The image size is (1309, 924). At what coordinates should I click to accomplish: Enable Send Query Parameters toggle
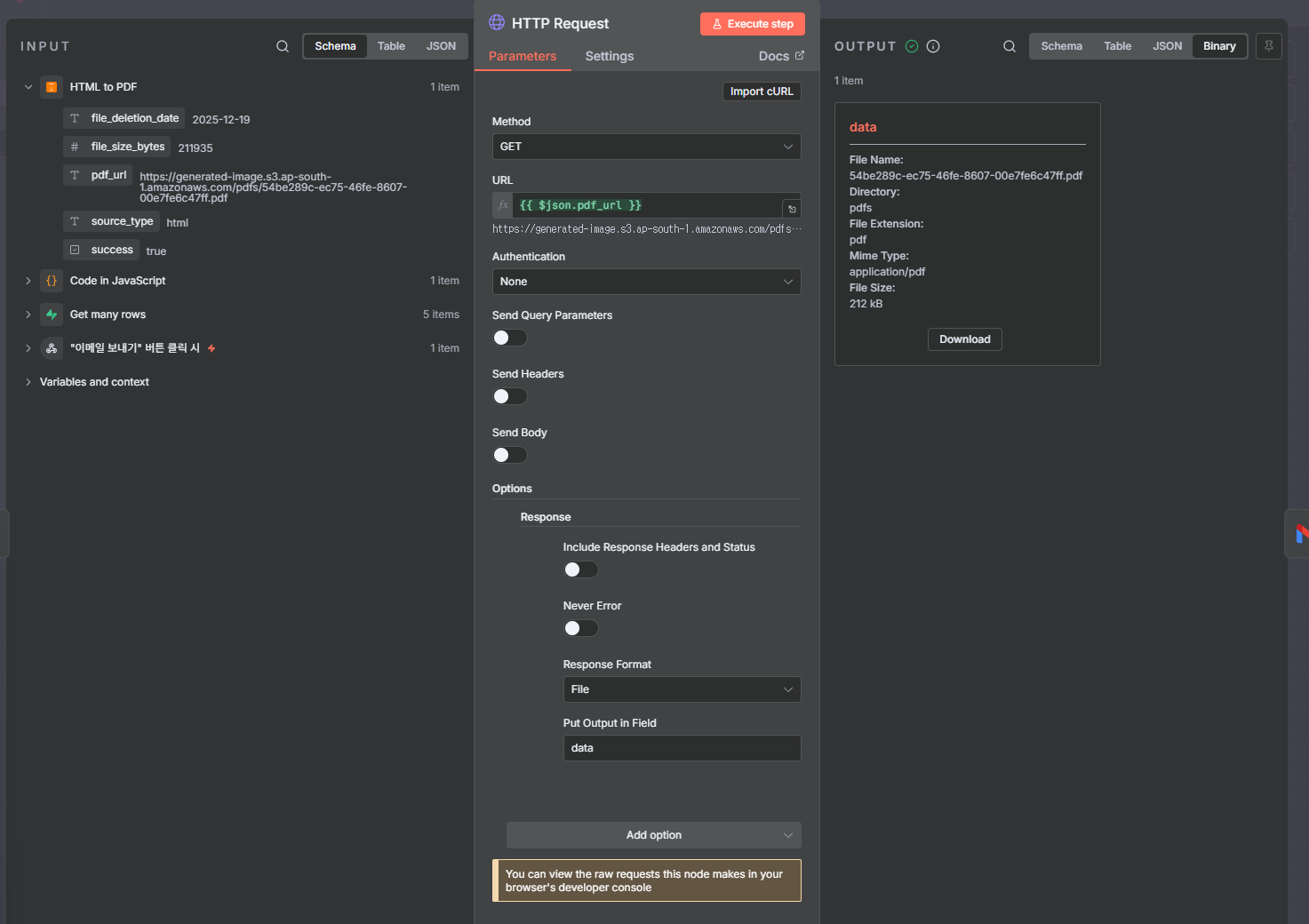510,338
